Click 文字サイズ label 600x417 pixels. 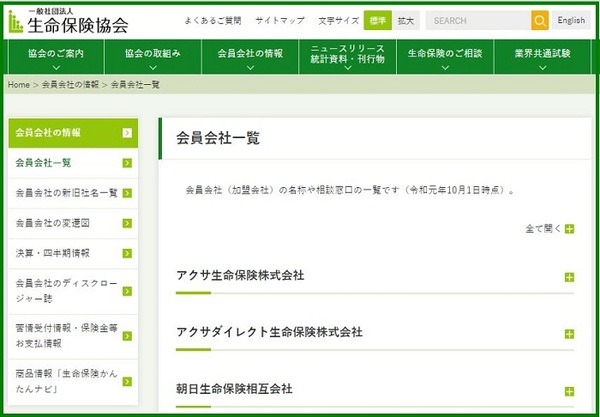pos(339,21)
